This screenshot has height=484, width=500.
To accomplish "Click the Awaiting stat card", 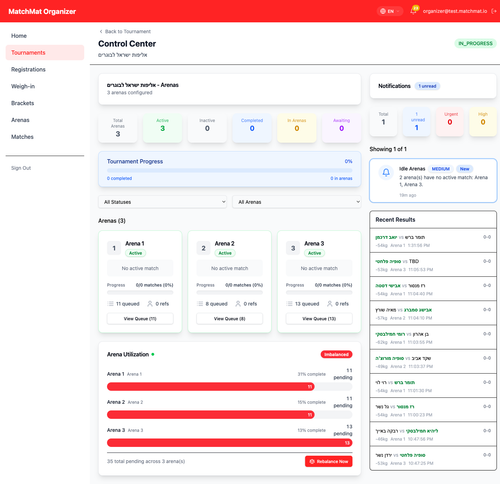I will click(x=341, y=128).
